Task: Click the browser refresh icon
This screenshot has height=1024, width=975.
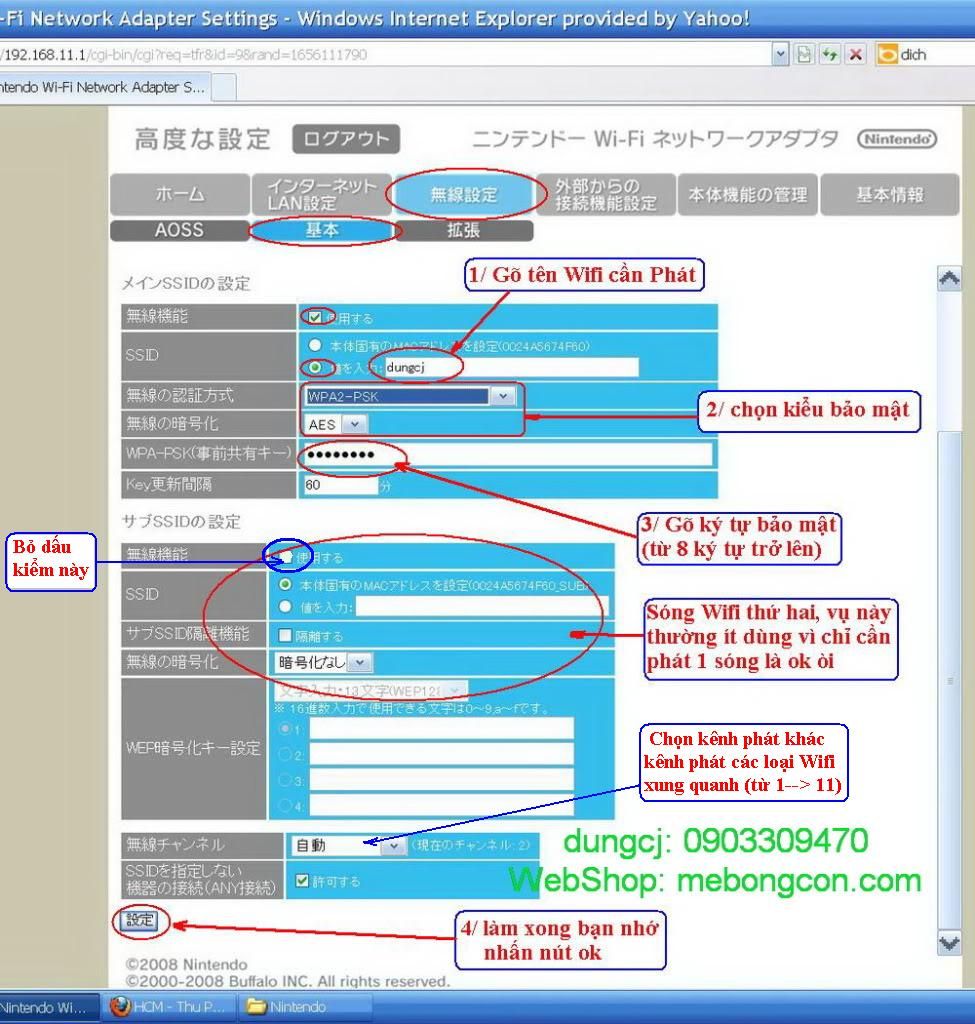Action: [829, 55]
